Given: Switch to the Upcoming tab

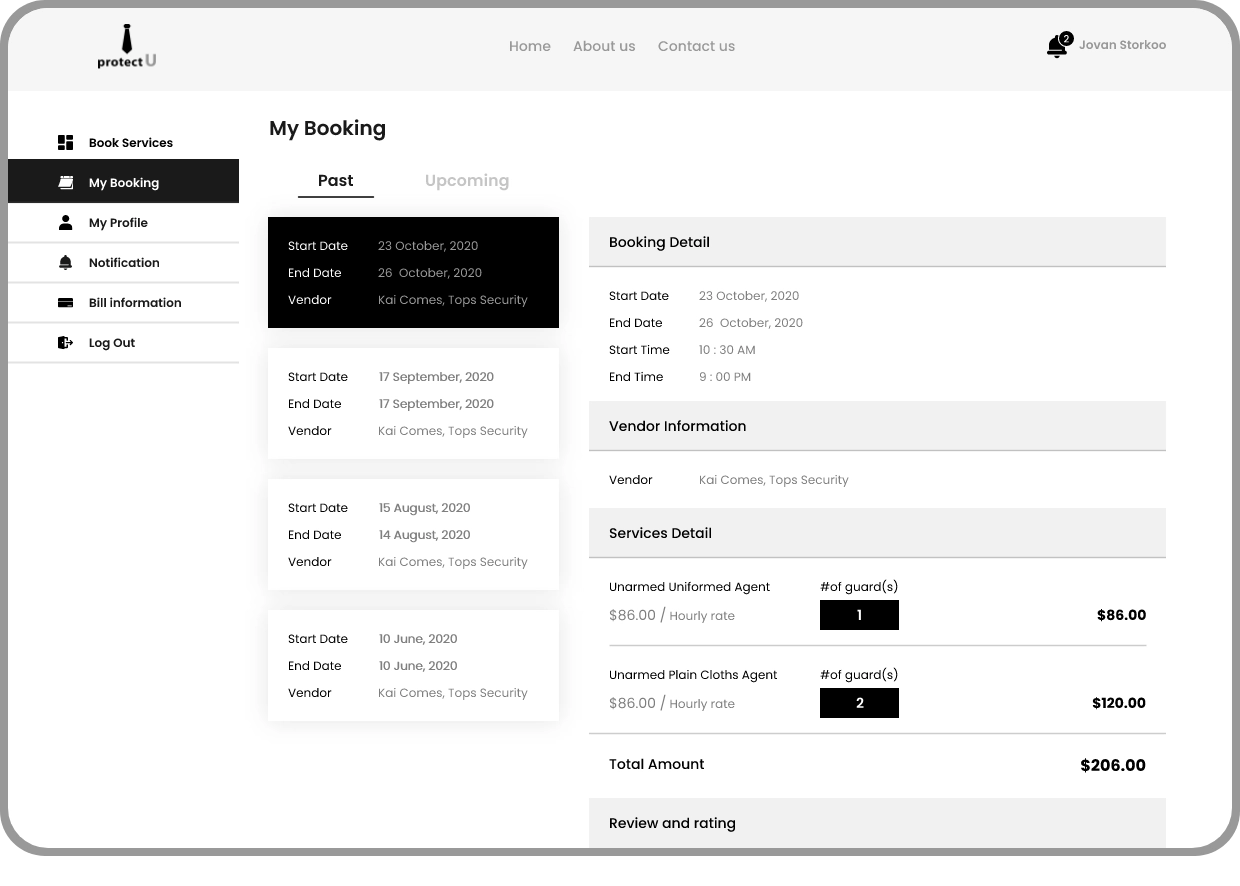Looking at the screenshot, I should click(466, 181).
